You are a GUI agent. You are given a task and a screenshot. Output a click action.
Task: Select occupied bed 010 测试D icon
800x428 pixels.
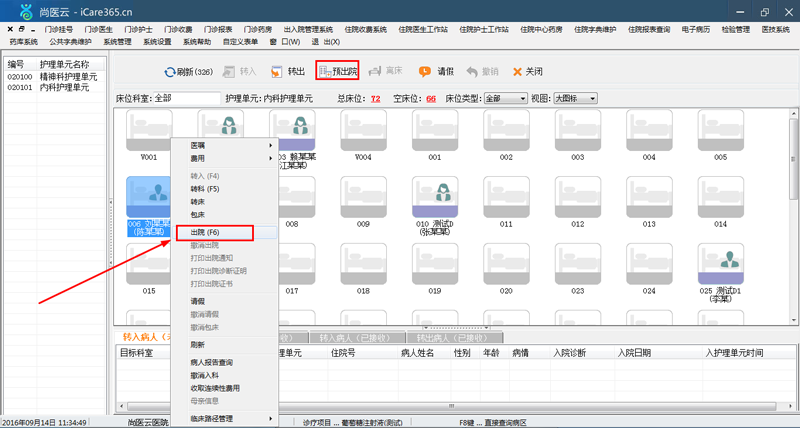coord(435,197)
